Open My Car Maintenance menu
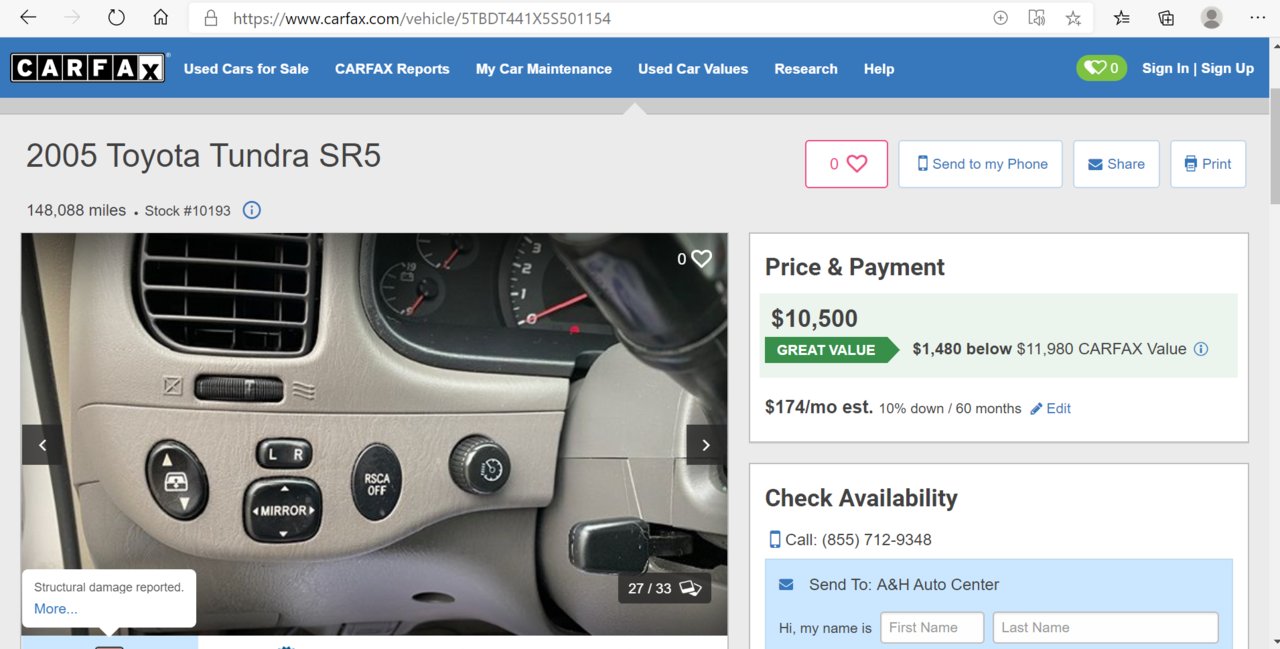1280x649 pixels. point(544,69)
